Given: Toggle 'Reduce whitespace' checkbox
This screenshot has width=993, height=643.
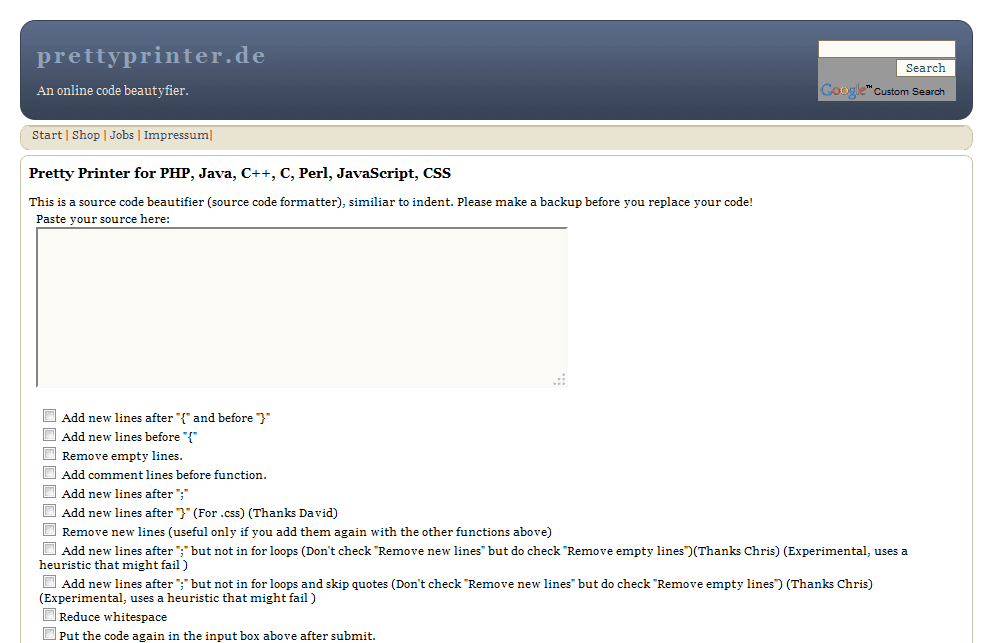Looking at the screenshot, I should pos(49,614).
